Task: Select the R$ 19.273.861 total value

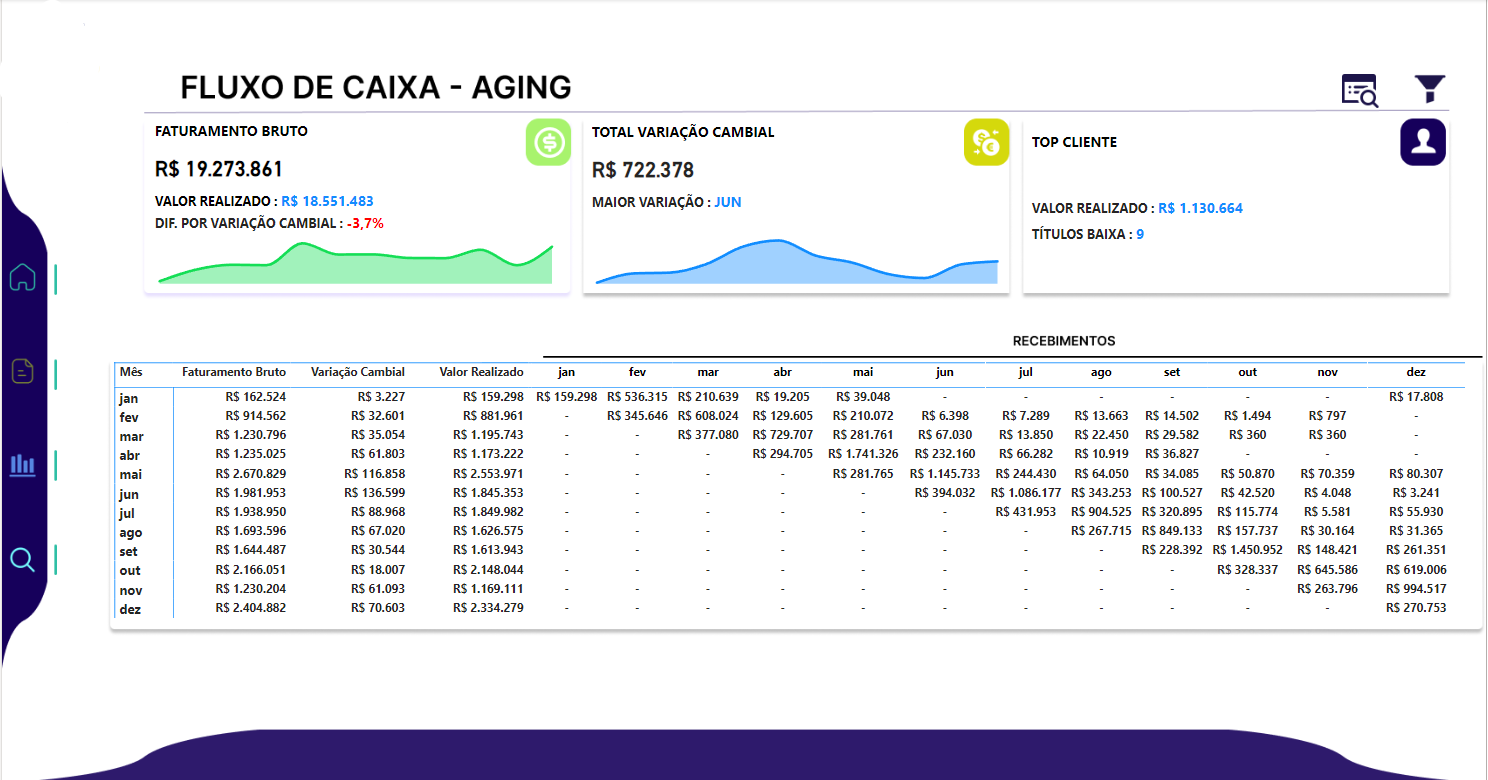Action: point(219,169)
